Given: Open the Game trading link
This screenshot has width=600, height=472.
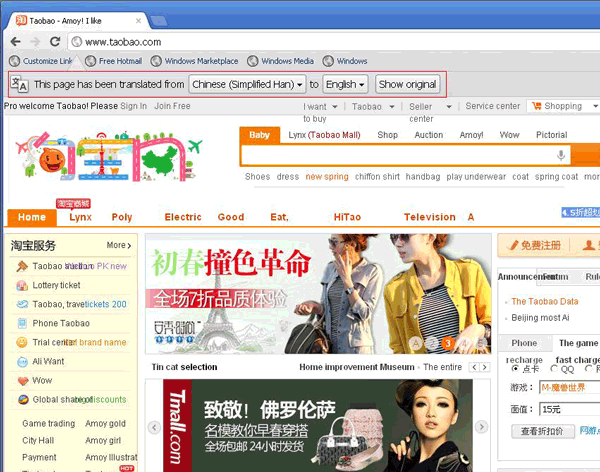Looking at the screenshot, I should point(49,424).
